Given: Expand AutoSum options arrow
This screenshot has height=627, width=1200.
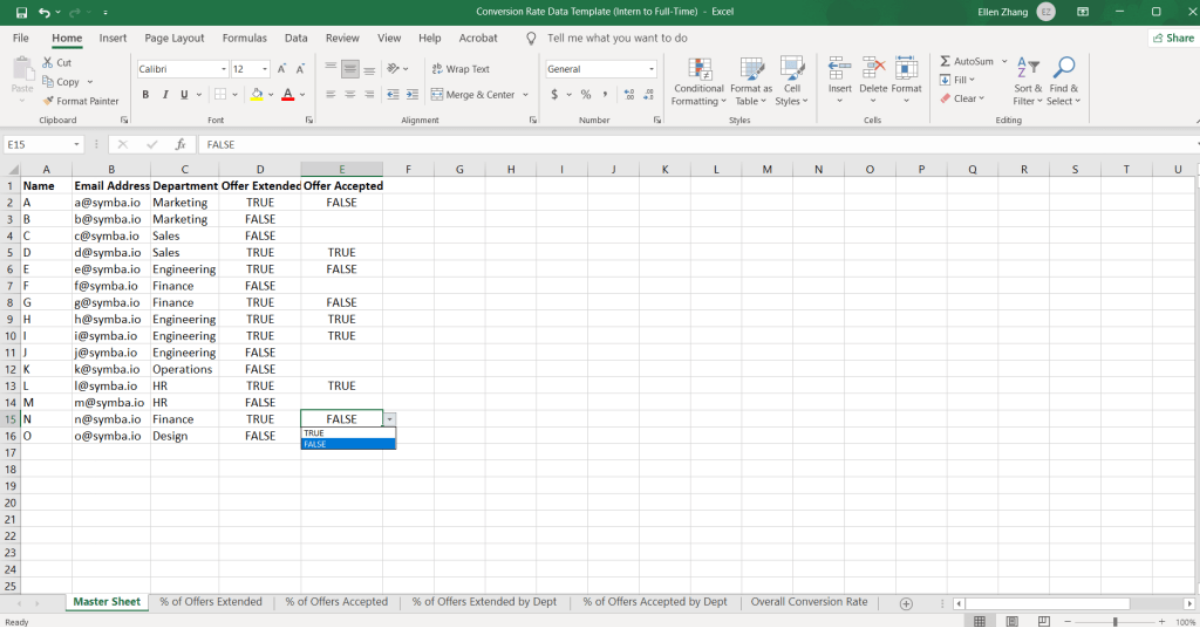Looking at the screenshot, I should point(1004,61).
